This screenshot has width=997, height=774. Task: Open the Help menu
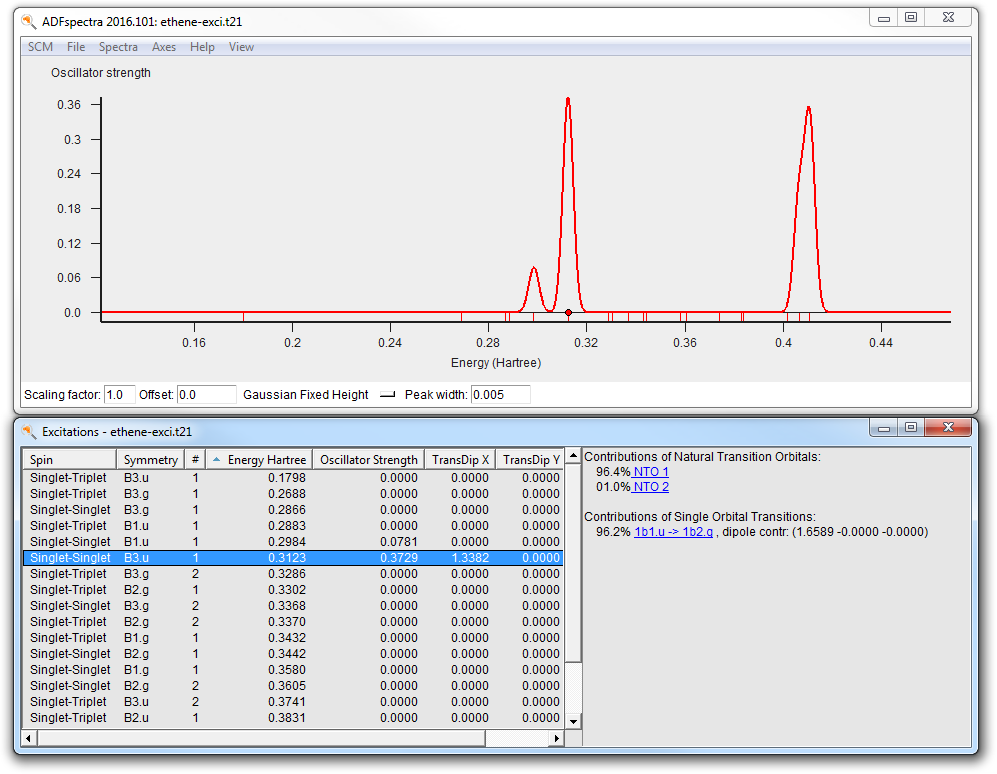point(202,47)
